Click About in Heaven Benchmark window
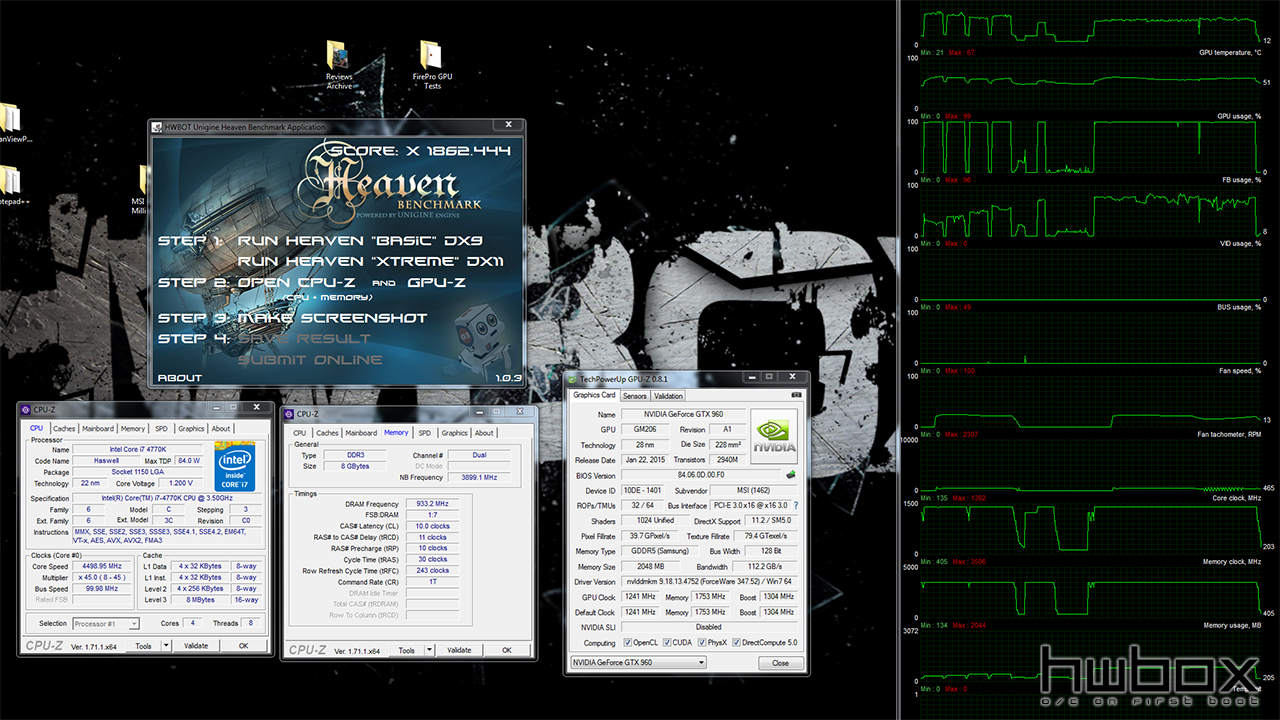This screenshot has width=1280, height=720. click(x=180, y=378)
